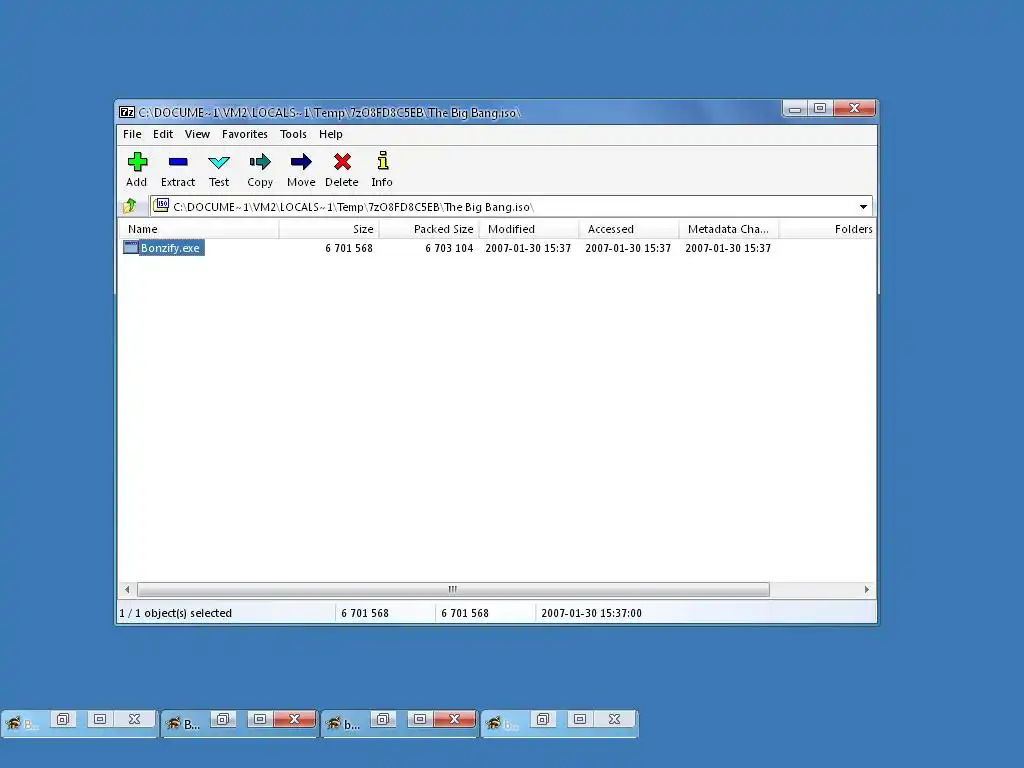The image size is (1024, 768).
Task: Click the ISO icon in address bar
Action: coord(161,206)
